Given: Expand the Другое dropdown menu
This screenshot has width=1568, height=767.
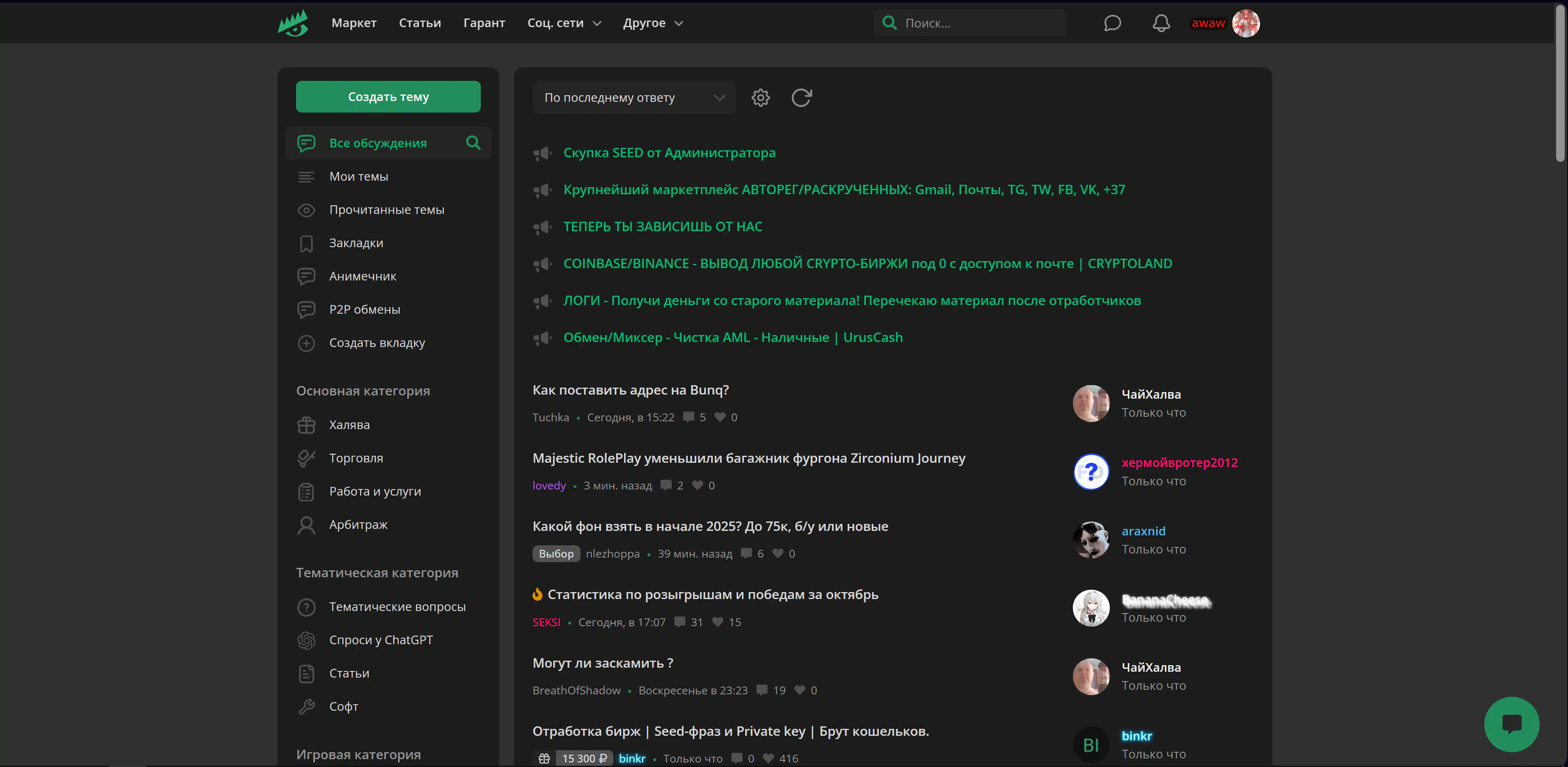Looking at the screenshot, I should (653, 23).
